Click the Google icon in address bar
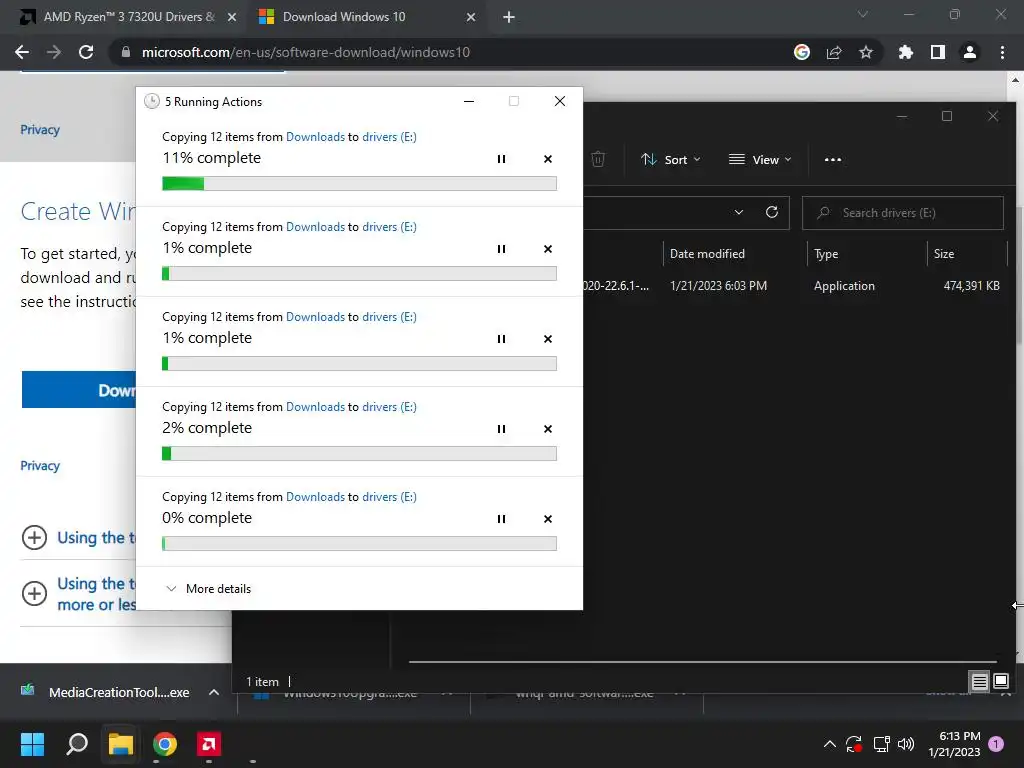This screenshot has width=1024, height=768. (x=802, y=52)
